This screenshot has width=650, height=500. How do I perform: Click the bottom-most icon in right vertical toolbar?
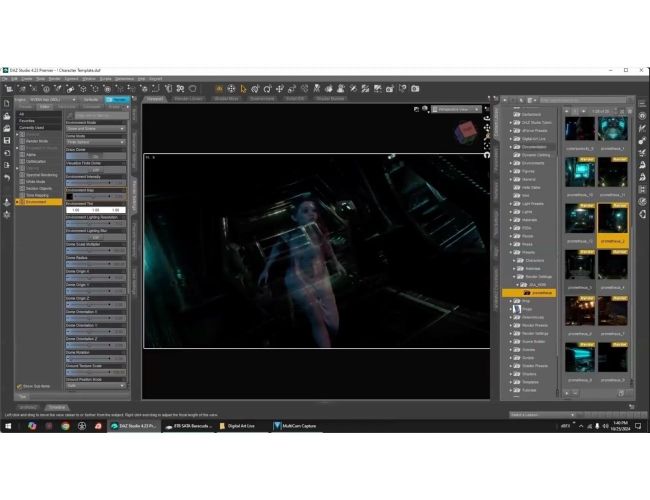click(x=642, y=214)
